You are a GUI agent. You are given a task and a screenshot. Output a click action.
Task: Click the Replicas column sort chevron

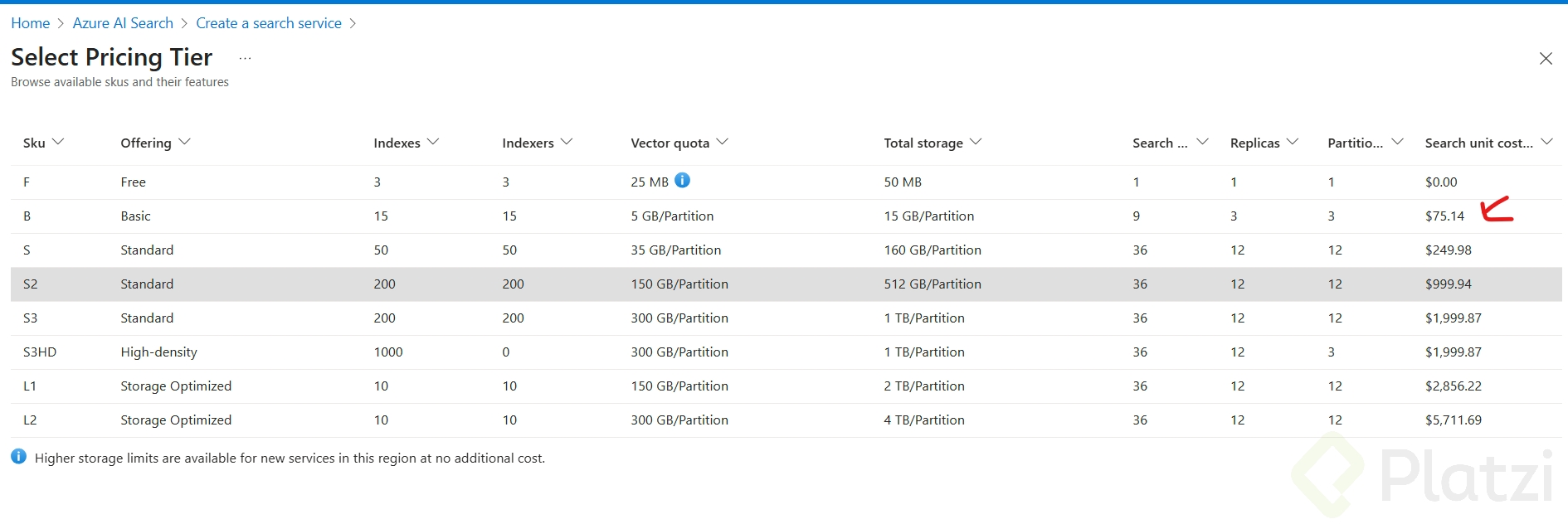coord(1293,142)
